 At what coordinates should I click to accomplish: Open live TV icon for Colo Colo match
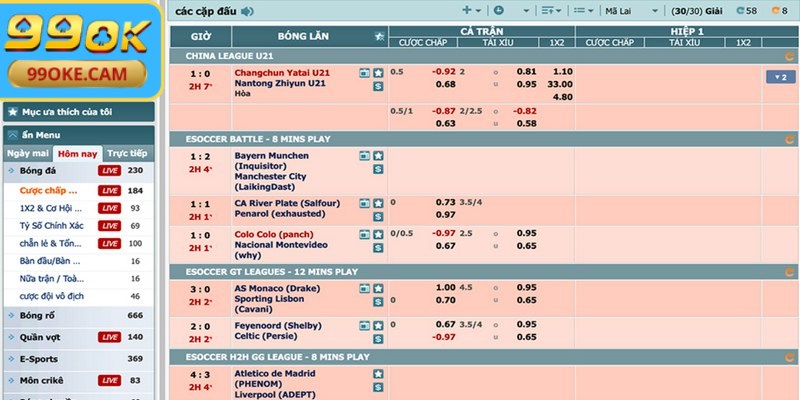[x=364, y=235]
